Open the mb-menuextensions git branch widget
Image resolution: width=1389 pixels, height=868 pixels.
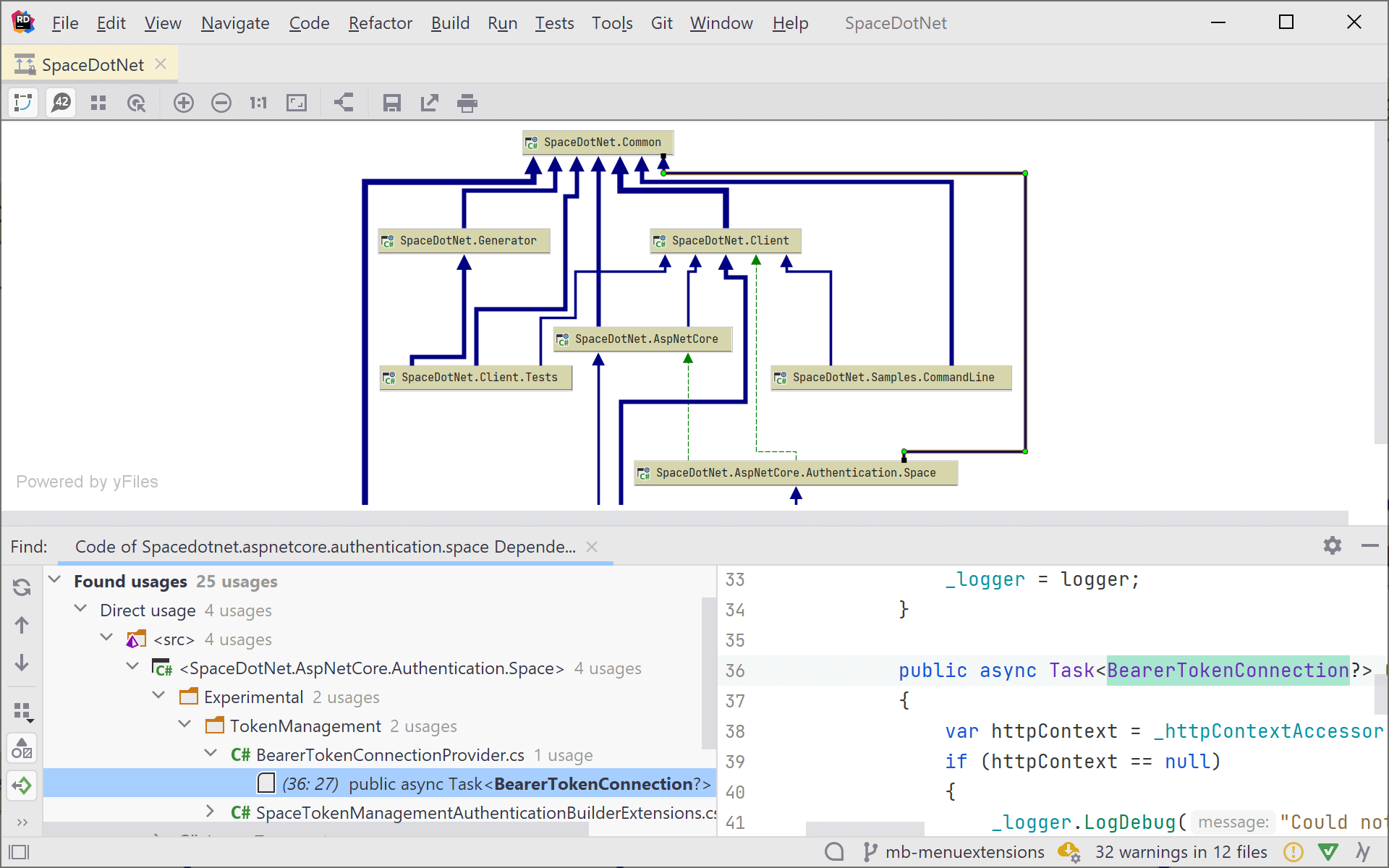[x=954, y=852]
